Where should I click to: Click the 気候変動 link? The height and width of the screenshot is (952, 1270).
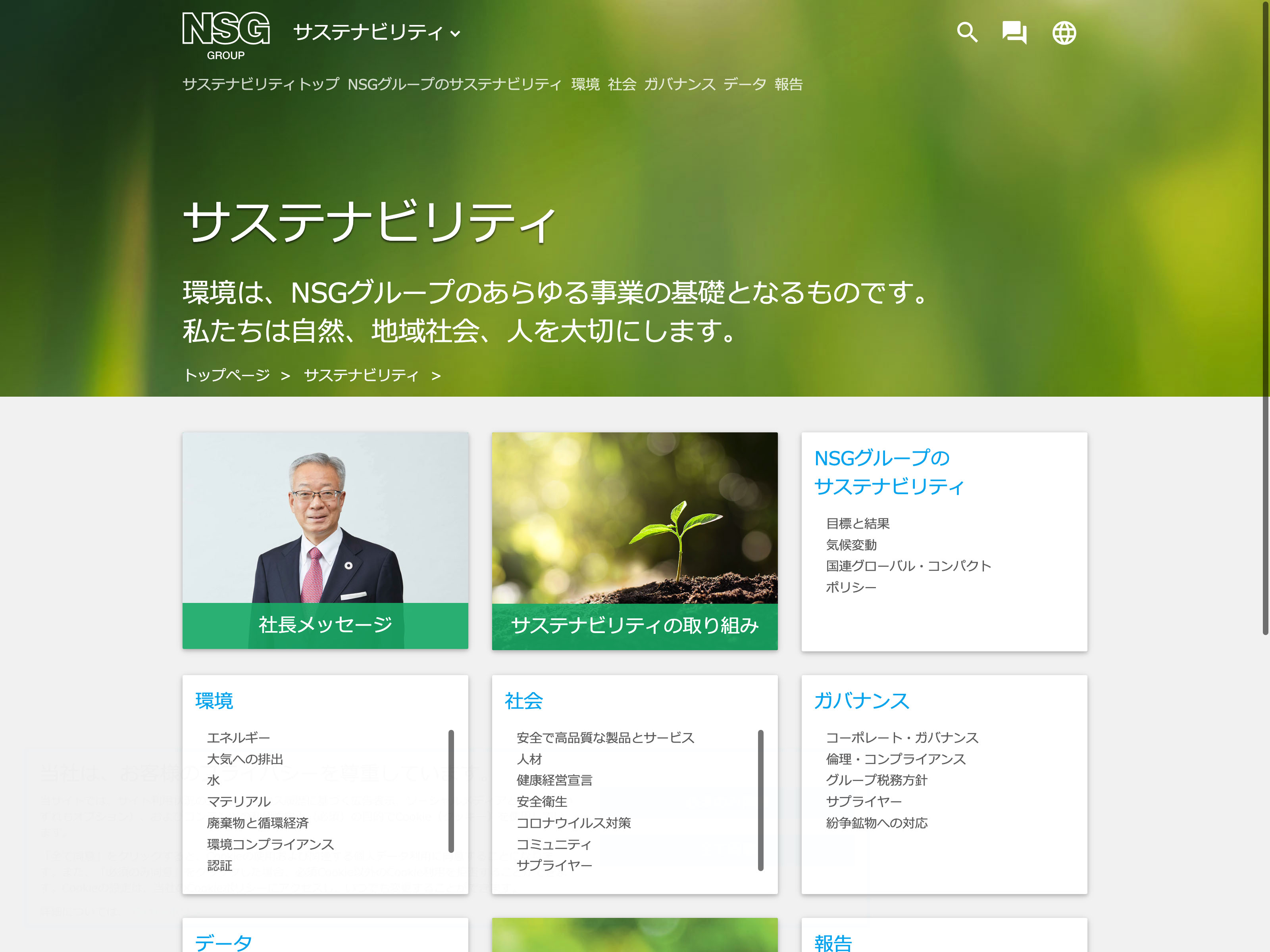851,545
